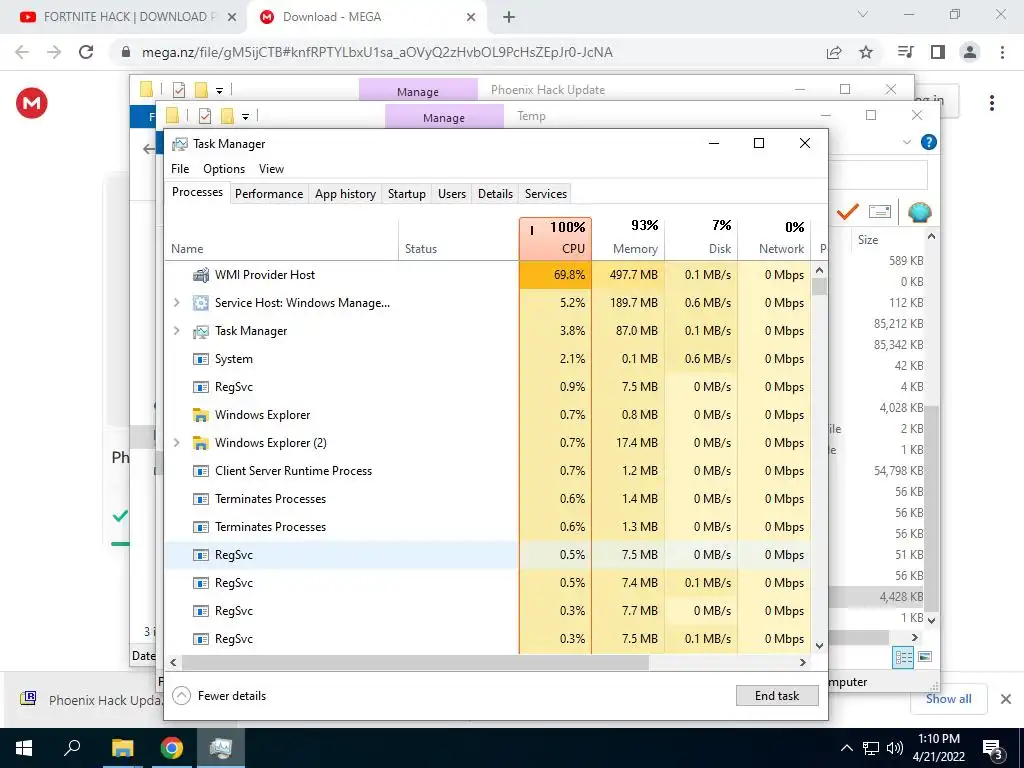Select the highlighted RegSvc 0.5% 7.5 MB row
Screen dimensions: 1024x768
(x=487, y=555)
